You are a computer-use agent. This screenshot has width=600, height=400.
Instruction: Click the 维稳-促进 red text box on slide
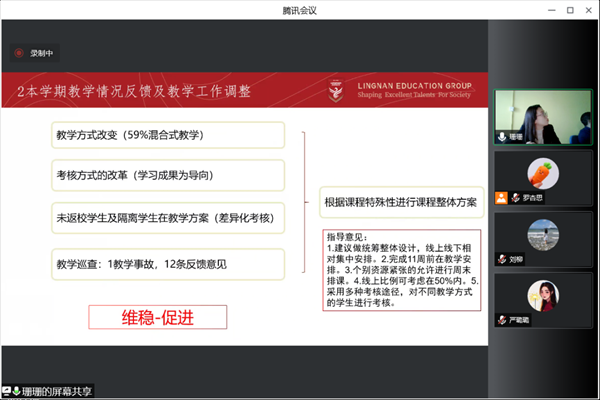click(x=158, y=317)
